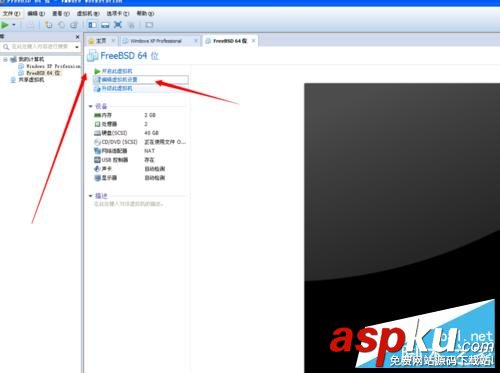Click the sound card icon beside 声卡
The height and width of the screenshot is (373, 500).
point(97,169)
